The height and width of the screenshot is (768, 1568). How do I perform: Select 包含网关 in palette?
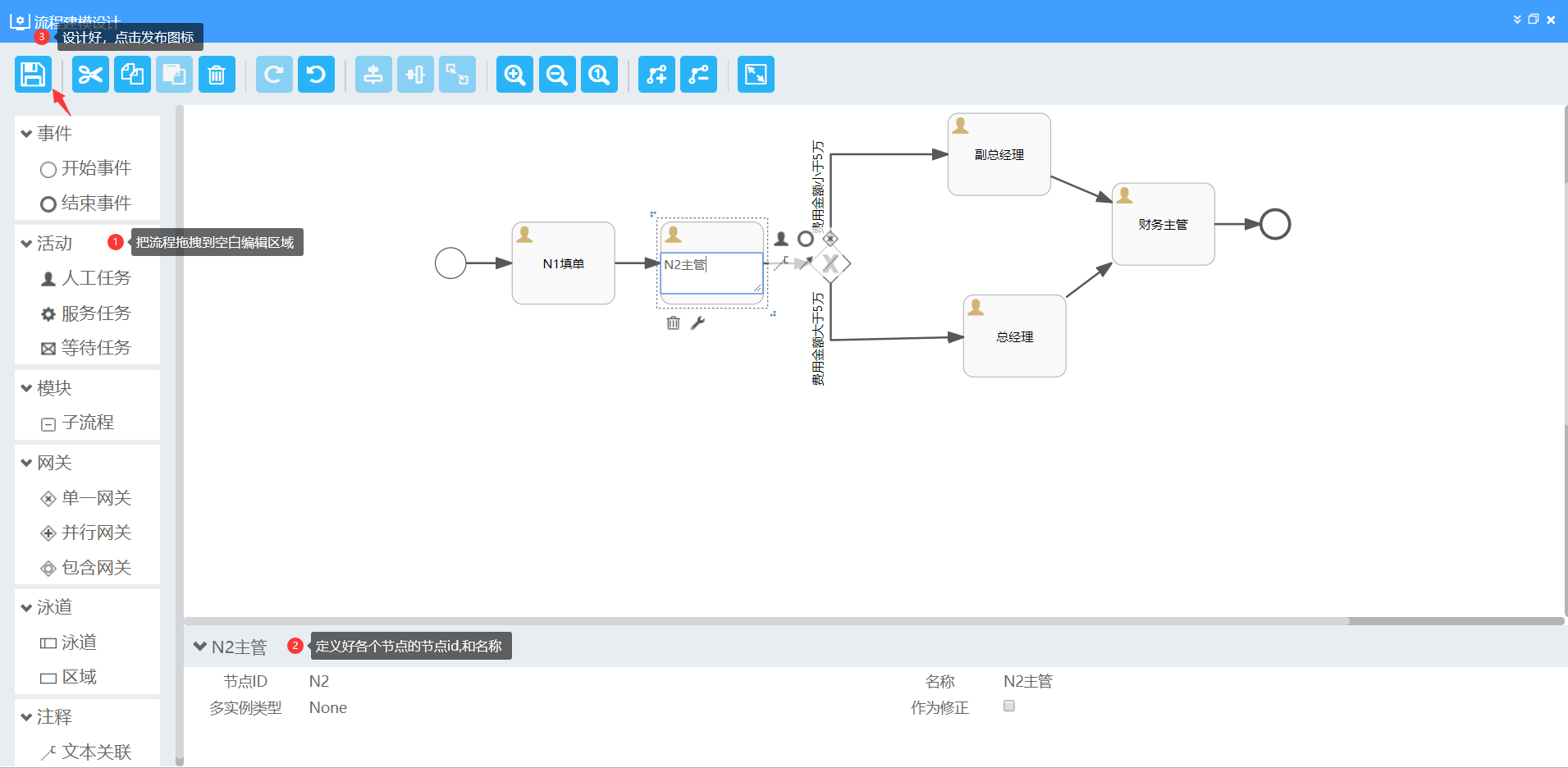pyautogui.click(x=86, y=568)
